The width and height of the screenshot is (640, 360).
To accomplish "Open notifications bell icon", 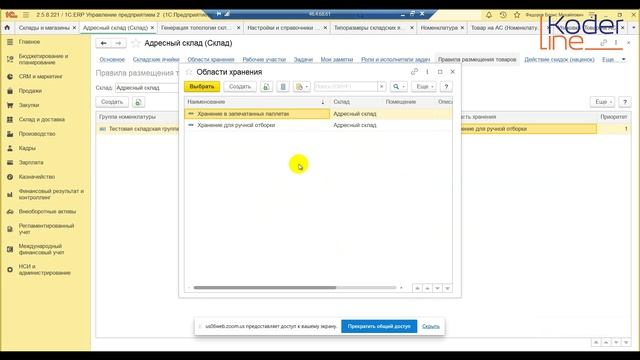I will tap(489, 15).
